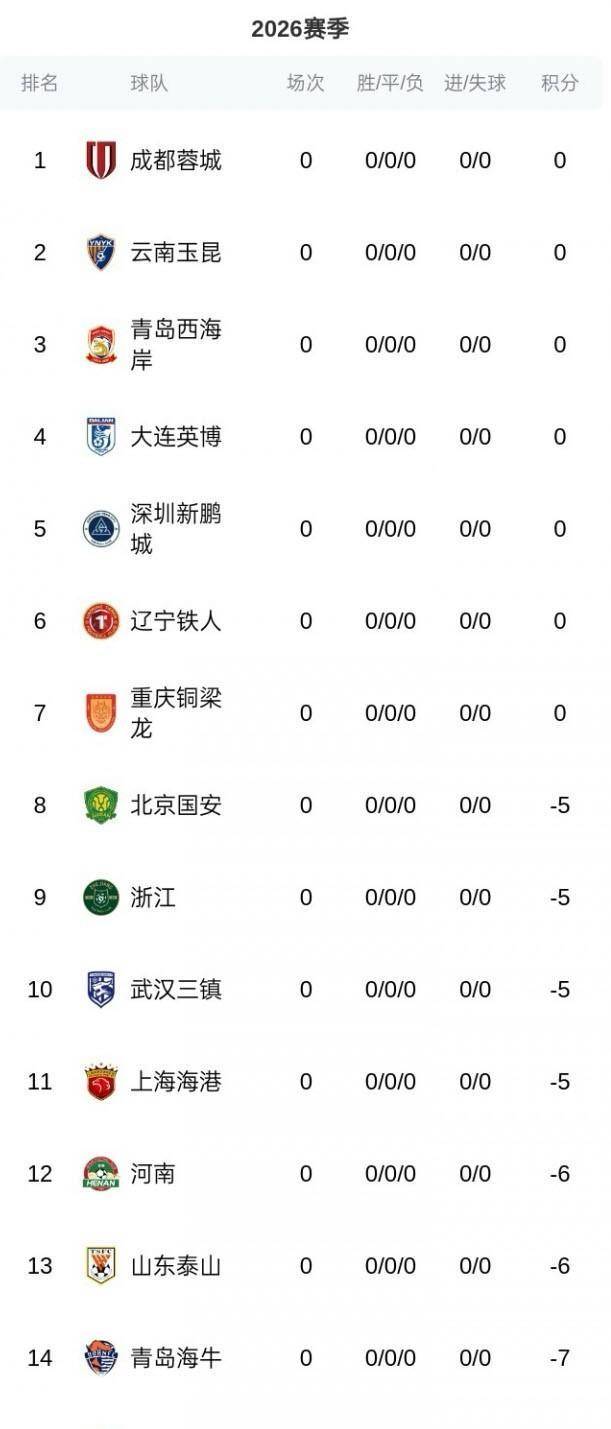Click the 排名 column header
Viewport: 611px width, 1429px height.
[40, 83]
